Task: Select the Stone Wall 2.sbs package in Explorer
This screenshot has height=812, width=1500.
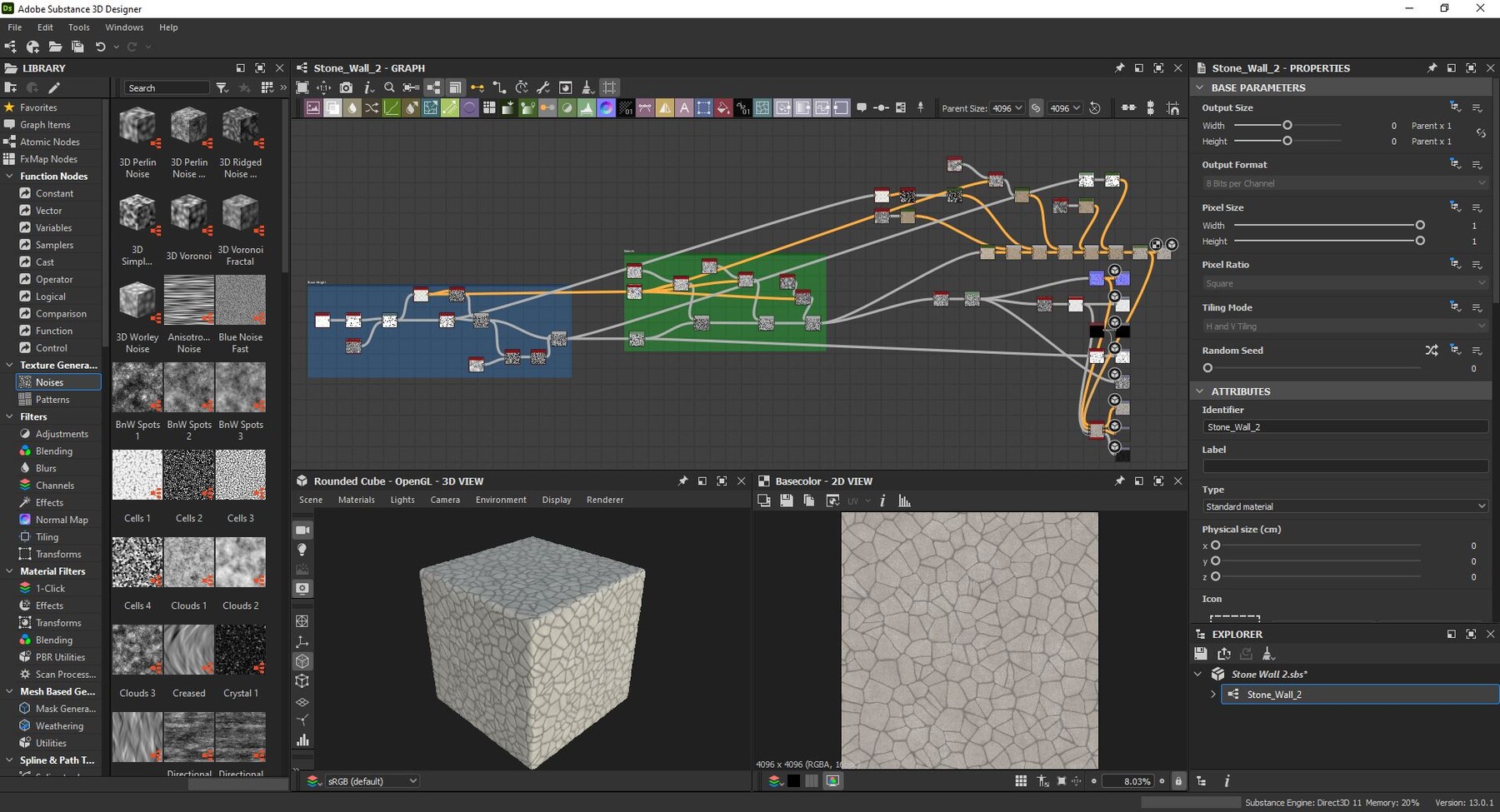Action: click(1269, 675)
